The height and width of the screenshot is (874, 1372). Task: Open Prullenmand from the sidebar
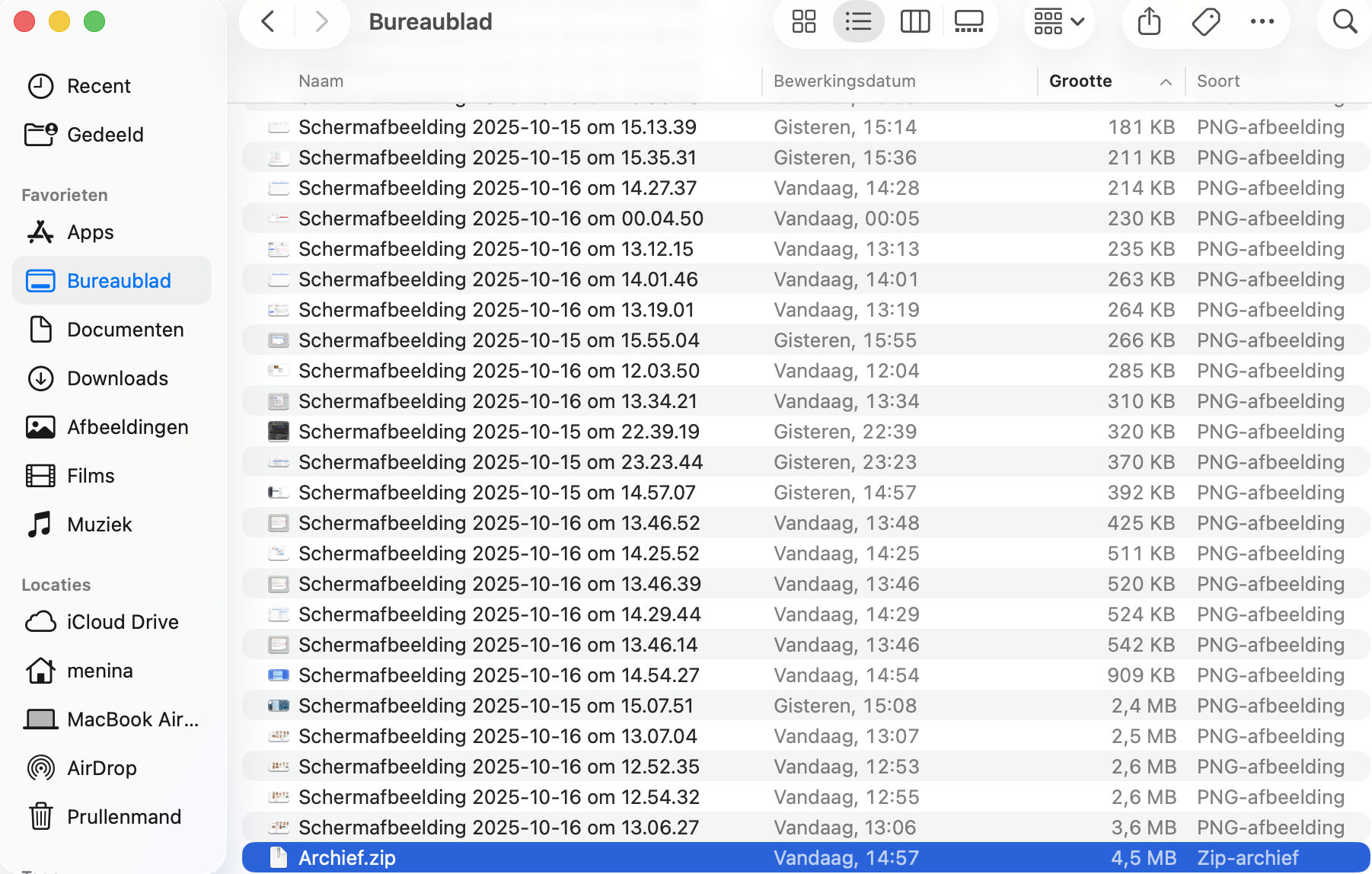tap(123, 817)
